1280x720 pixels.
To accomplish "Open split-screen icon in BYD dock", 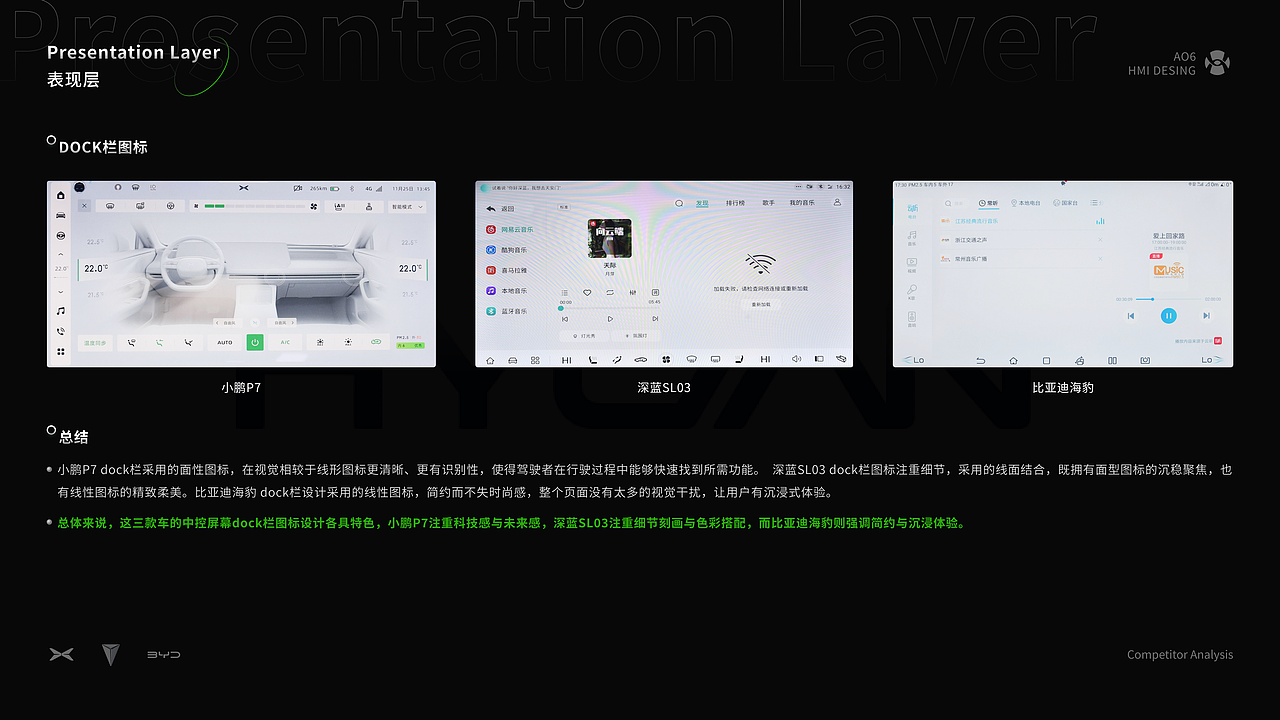I will (x=1112, y=361).
